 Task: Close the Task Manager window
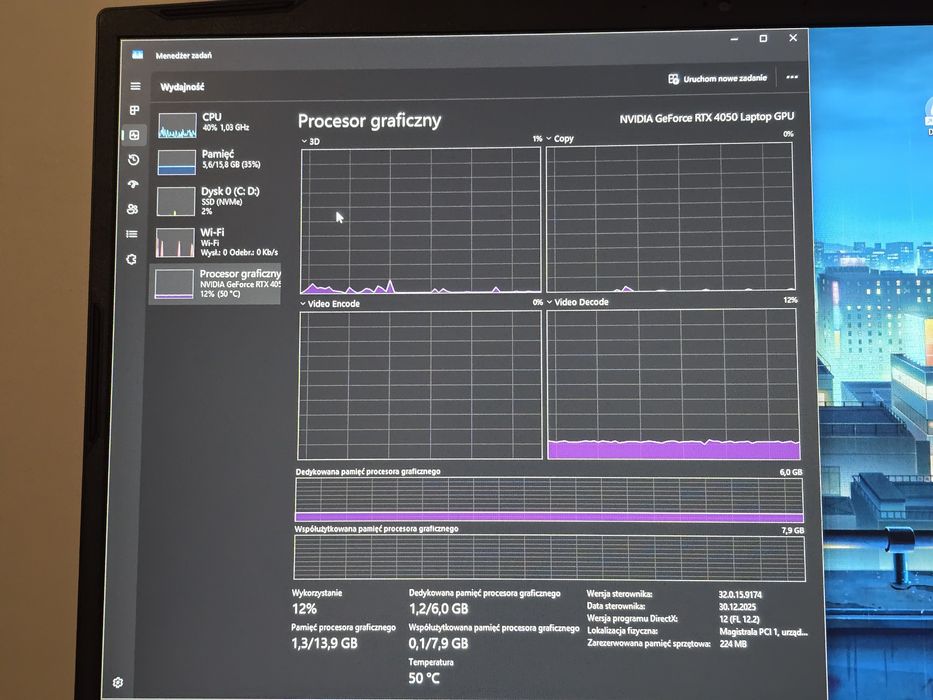pos(793,38)
